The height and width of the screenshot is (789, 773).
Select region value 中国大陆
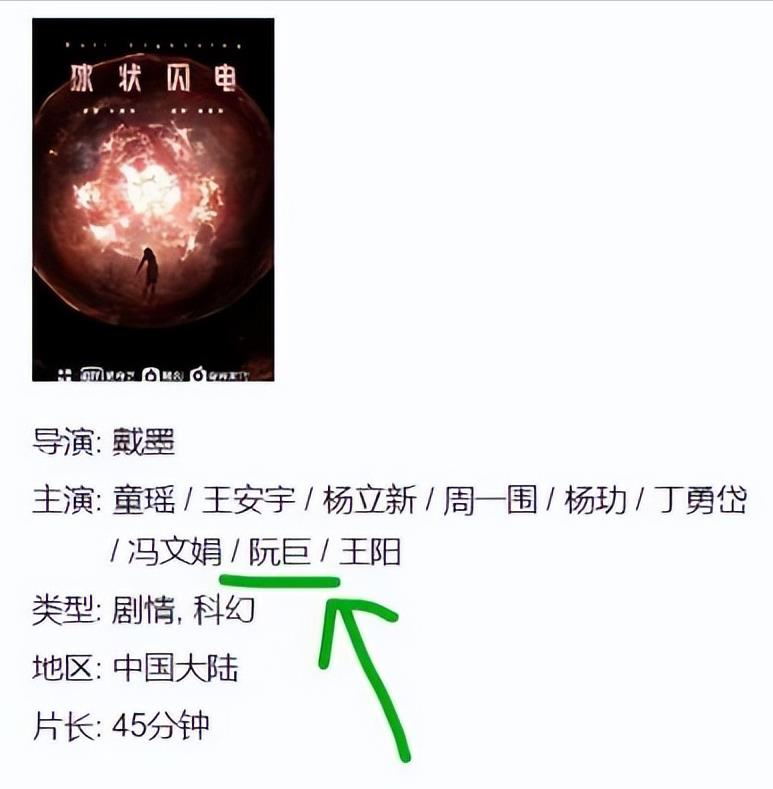175,668
